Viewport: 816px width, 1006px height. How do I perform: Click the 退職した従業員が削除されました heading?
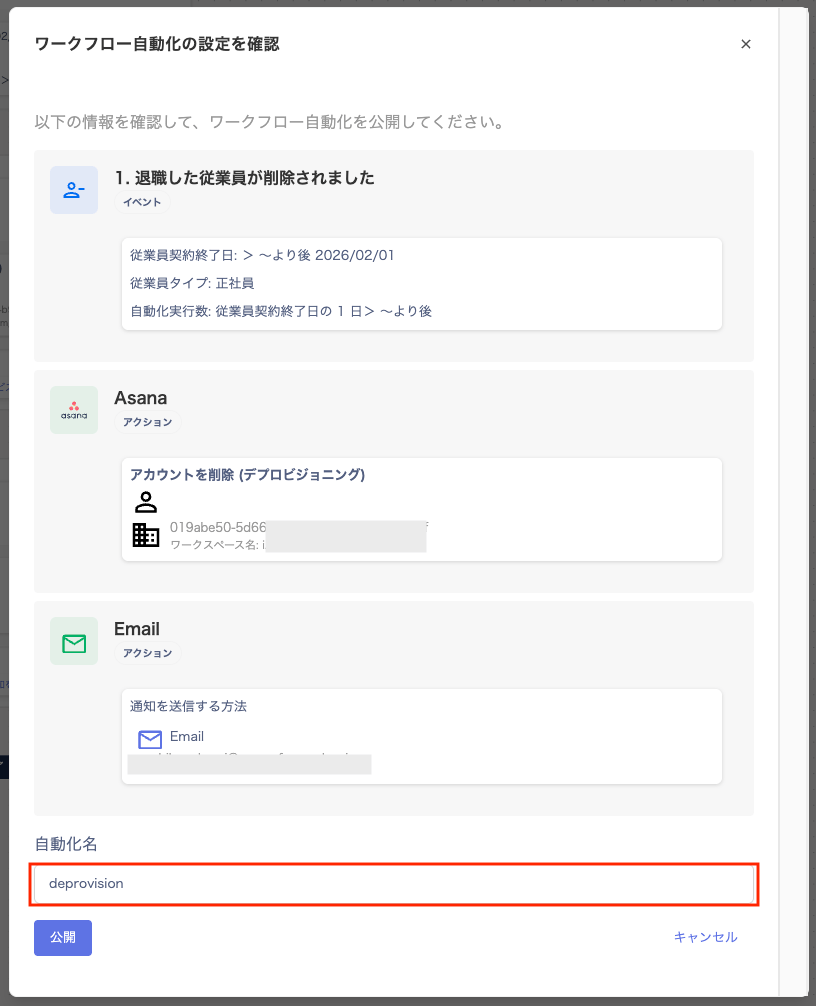(x=244, y=178)
